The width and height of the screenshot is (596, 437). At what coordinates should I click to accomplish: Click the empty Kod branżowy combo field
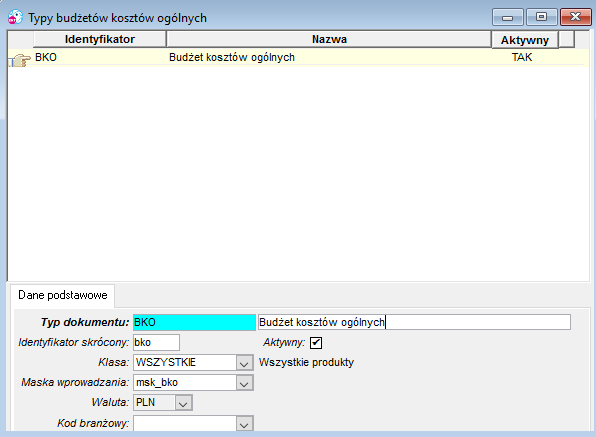[185, 423]
